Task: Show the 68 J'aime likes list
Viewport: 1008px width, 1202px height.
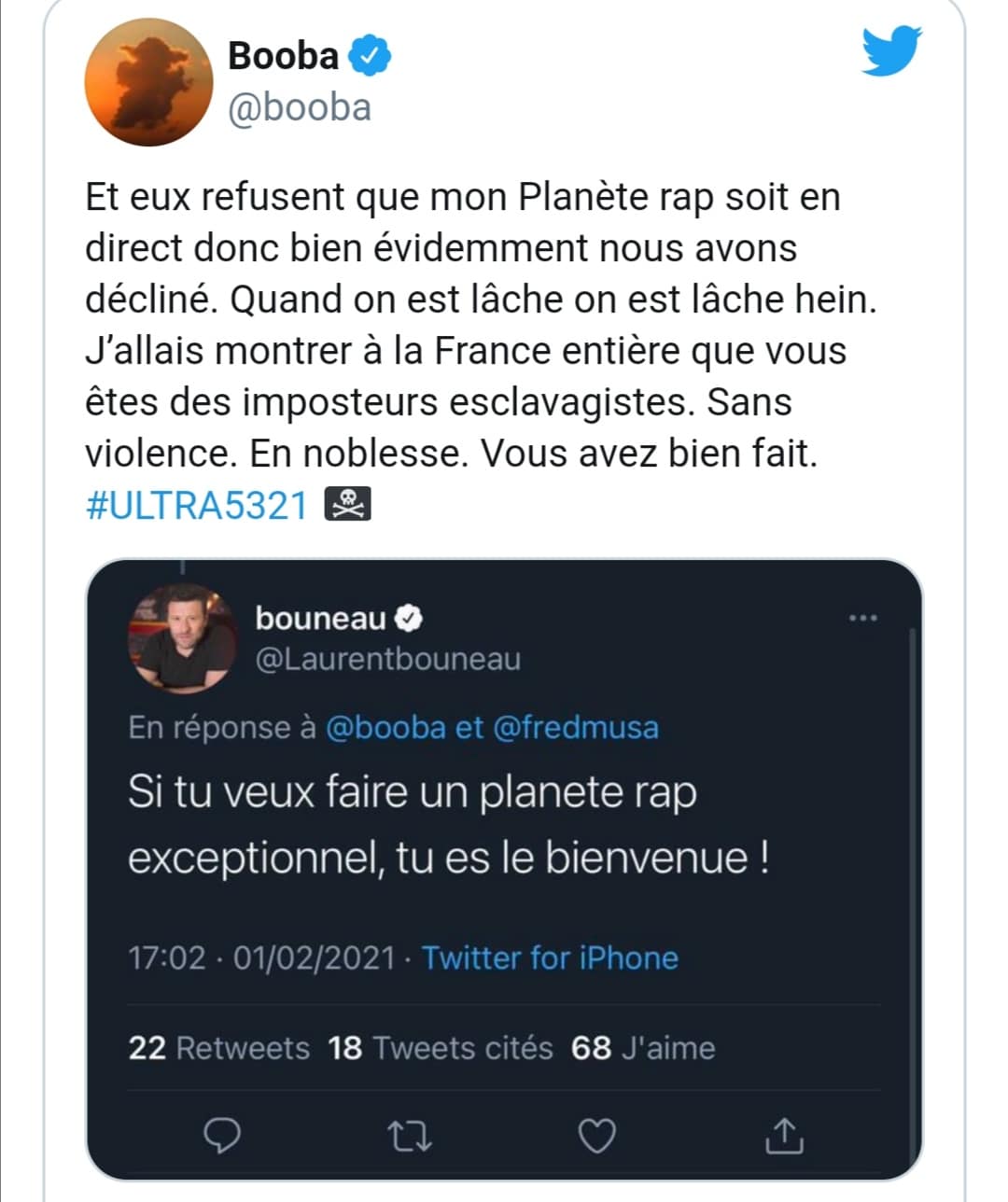Action: coord(643,1048)
